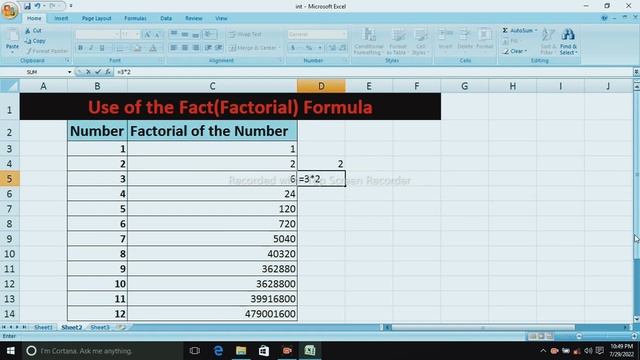Switch to the View tab
The width and height of the screenshot is (640, 360).
point(221,18)
